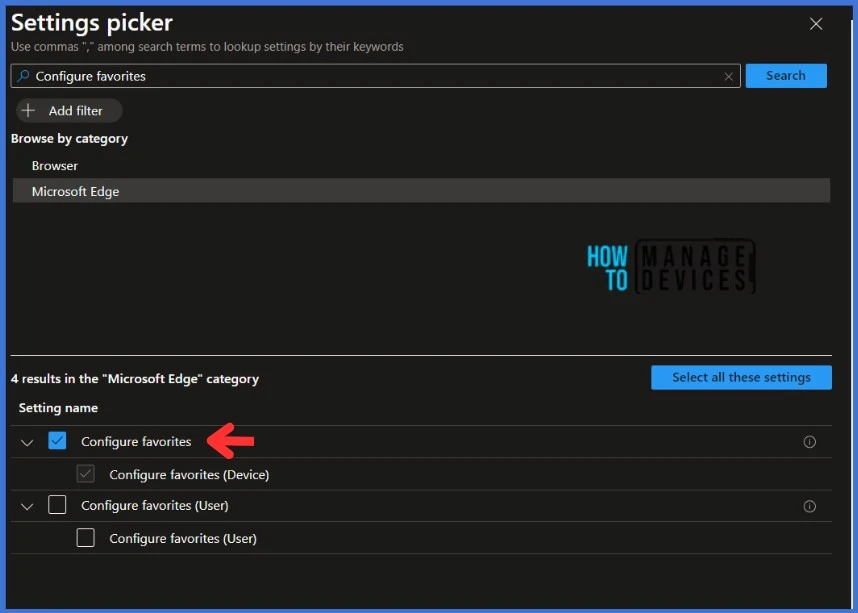Click the plus icon on Add filter
Image resolution: width=858 pixels, height=613 pixels.
click(28, 111)
